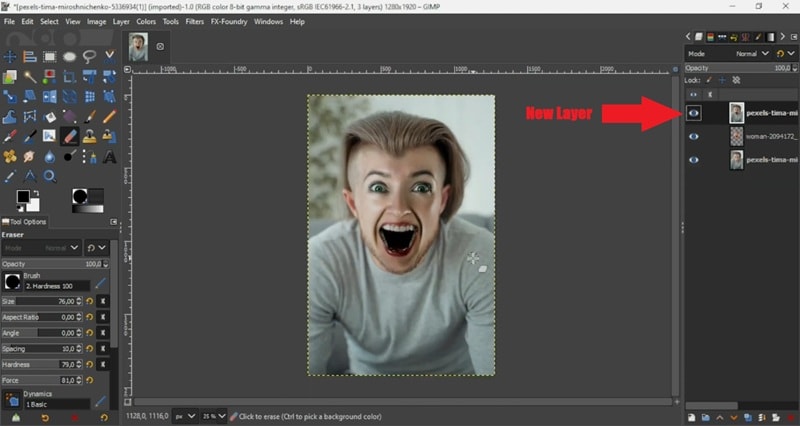
Task: Show the next dock tabs with right chevron
Action: coord(783,37)
